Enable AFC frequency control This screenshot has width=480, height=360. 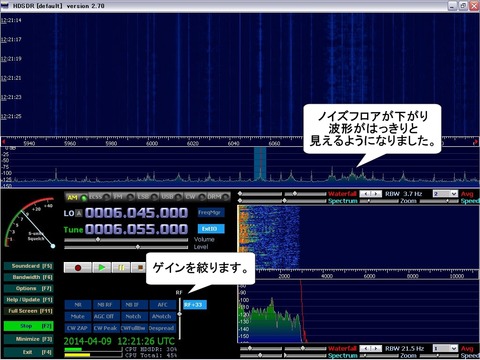(162, 305)
